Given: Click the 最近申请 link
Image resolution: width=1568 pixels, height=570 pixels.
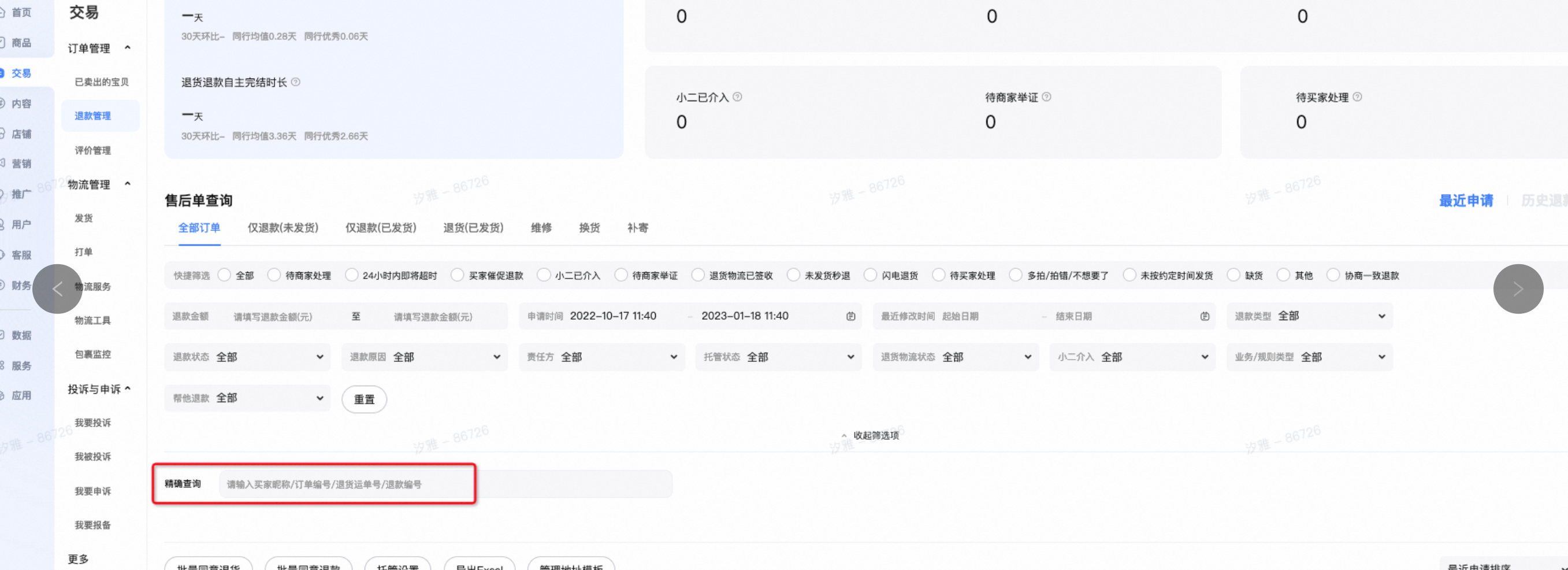Looking at the screenshot, I should click(x=1466, y=201).
